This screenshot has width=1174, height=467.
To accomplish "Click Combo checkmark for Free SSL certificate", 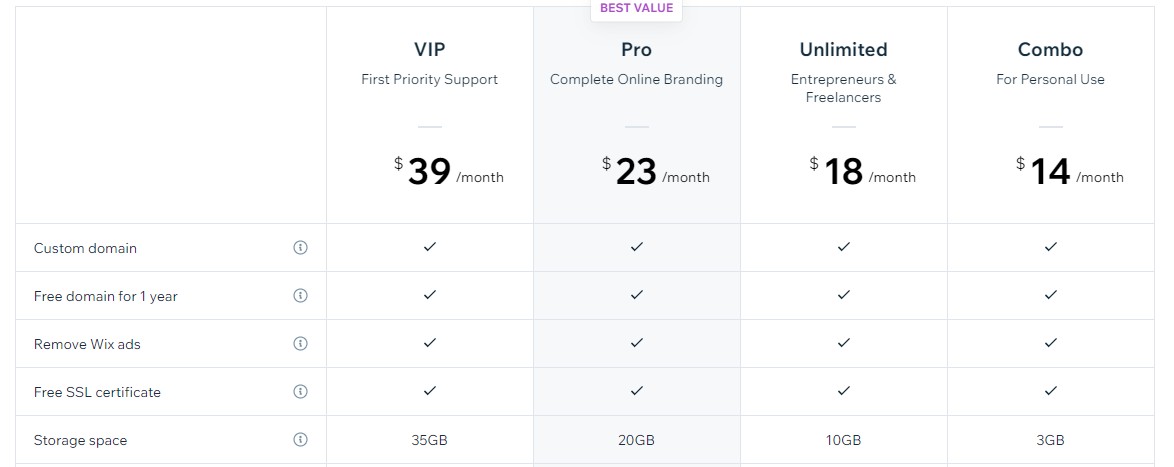I will click(x=1050, y=390).
